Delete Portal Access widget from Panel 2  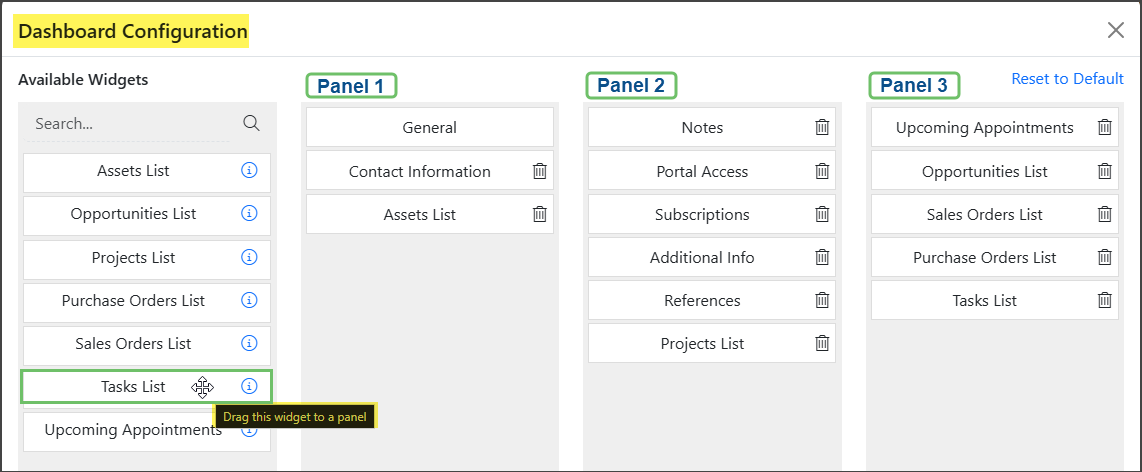(x=822, y=171)
